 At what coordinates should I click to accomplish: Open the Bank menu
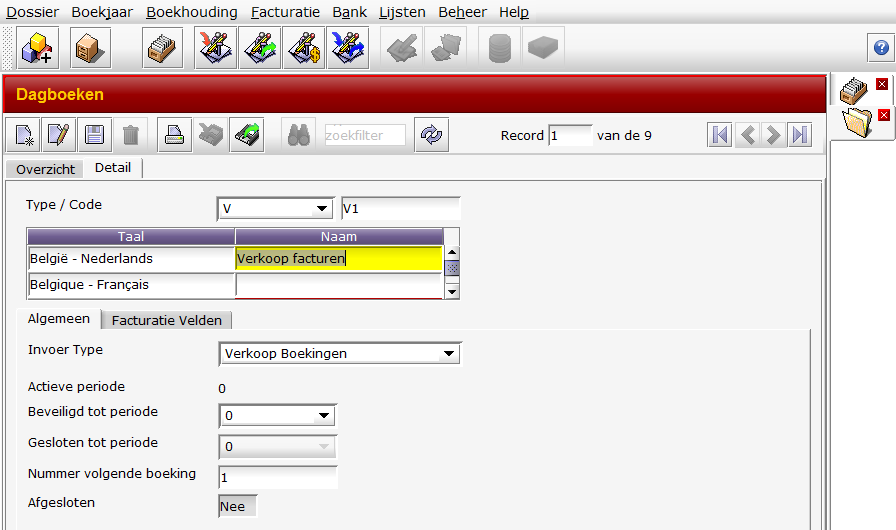pos(350,12)
